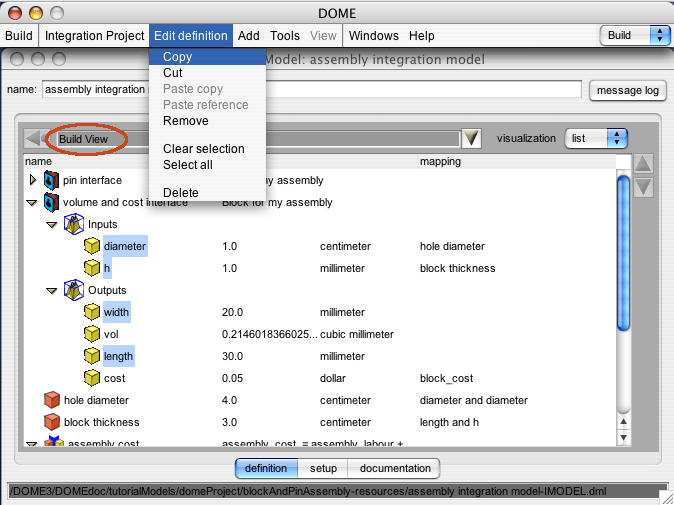Screen dimensions: 674x505
Task: Click the yellow cube icon beside width
Action: pos(92,312)
